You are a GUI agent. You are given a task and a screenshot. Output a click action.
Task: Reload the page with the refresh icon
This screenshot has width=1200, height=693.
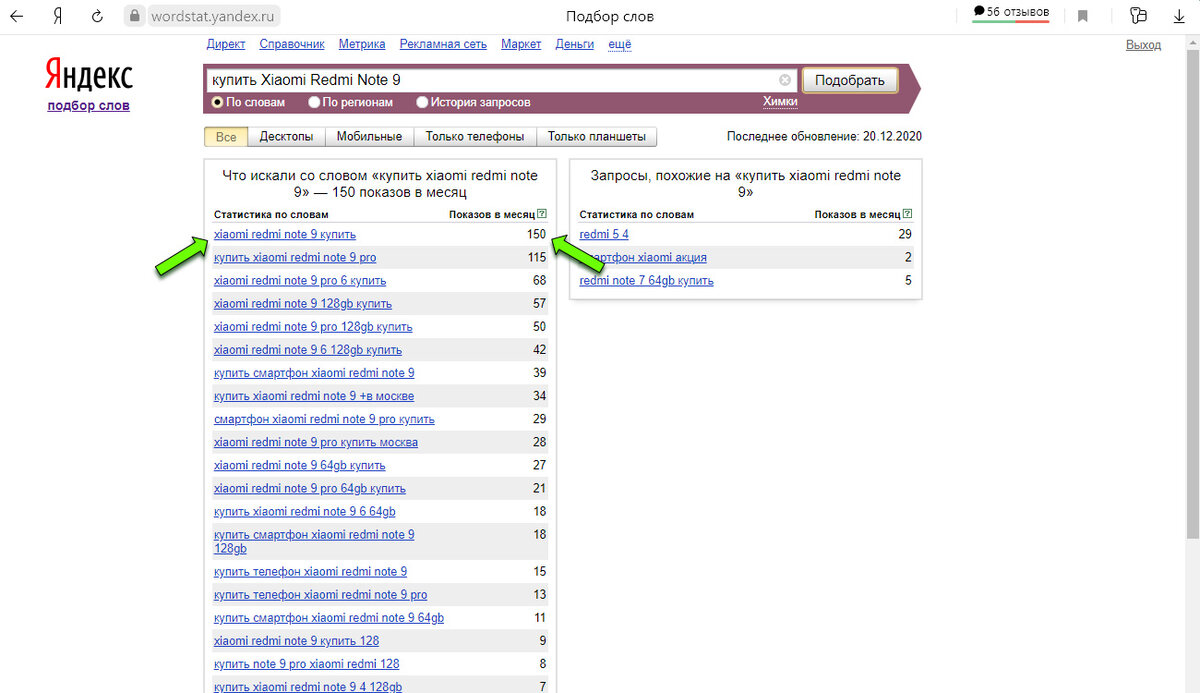(97, 16)
